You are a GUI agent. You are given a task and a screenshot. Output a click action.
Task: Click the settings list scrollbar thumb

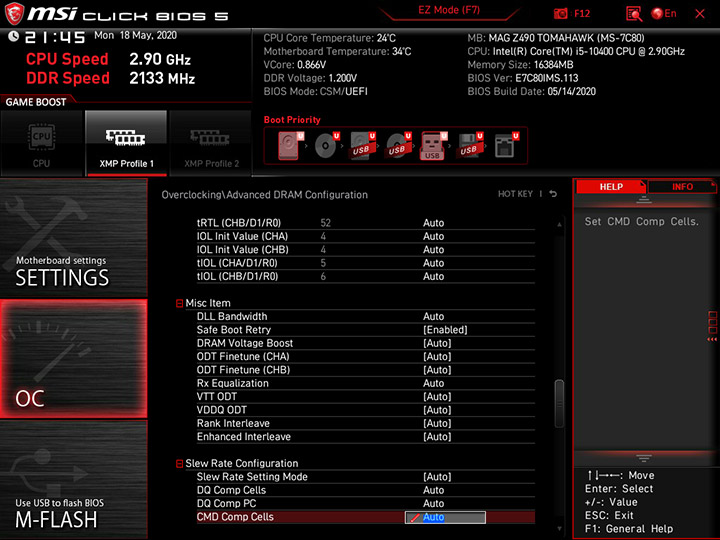559,404
